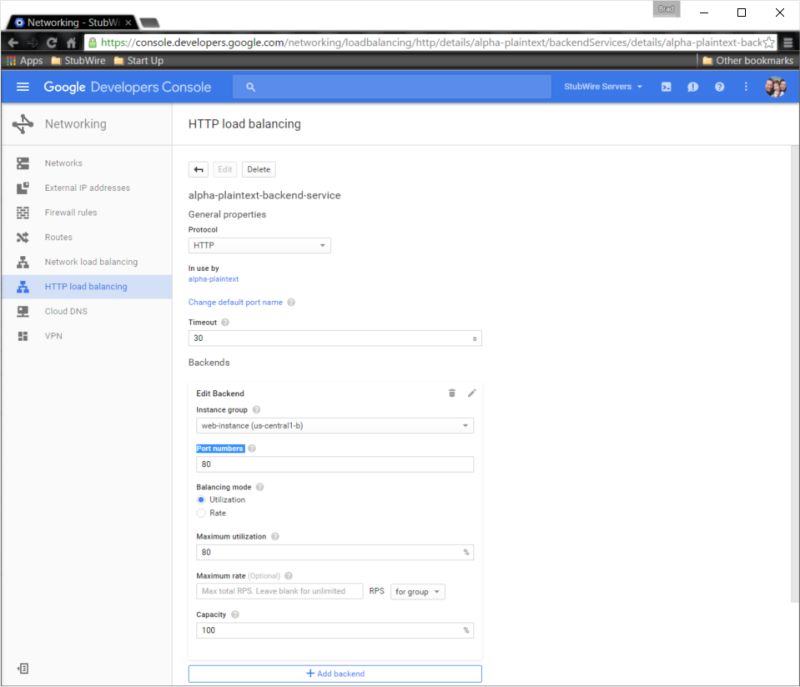Select External IP addresses in sidebar
This screenshot has width=800, height=687.
click(x=87, y=187)
